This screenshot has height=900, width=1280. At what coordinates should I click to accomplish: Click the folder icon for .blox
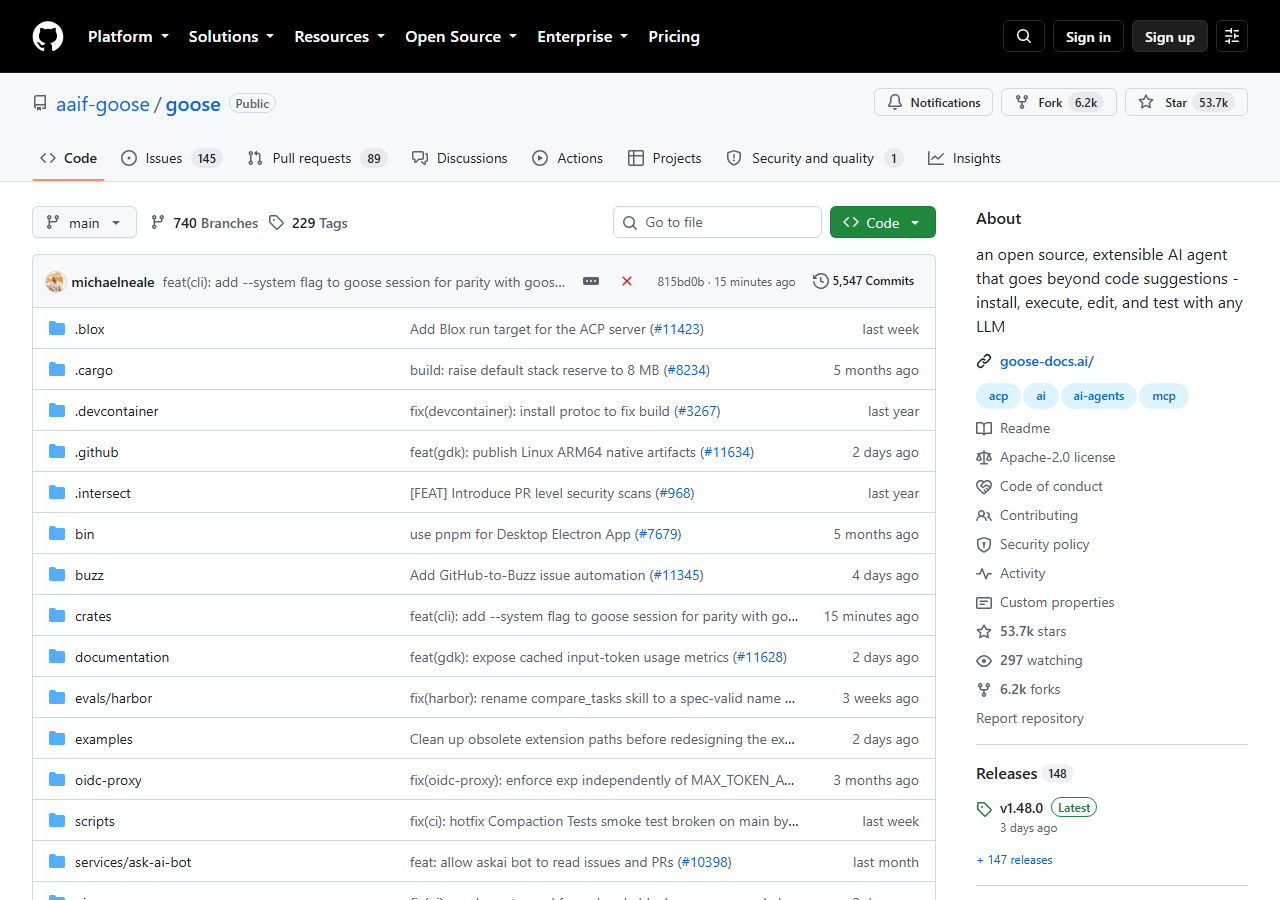pyautogui.click(x=57, y=329)
